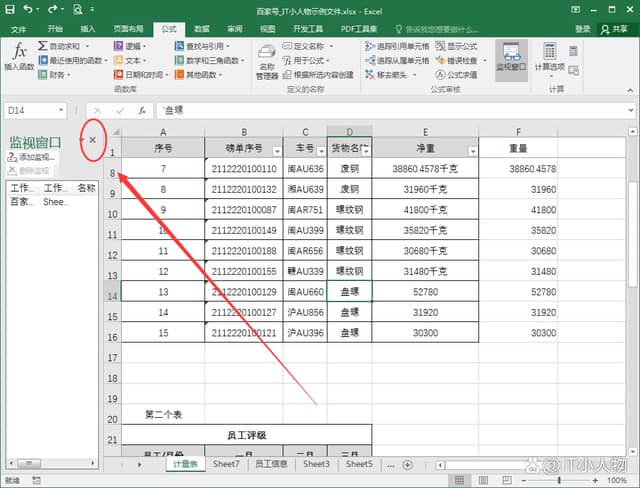Image resolution: width=640 pixels, height=488 pixels.
Task: Click cell containing 2112220100129
Action: [244, 291]
